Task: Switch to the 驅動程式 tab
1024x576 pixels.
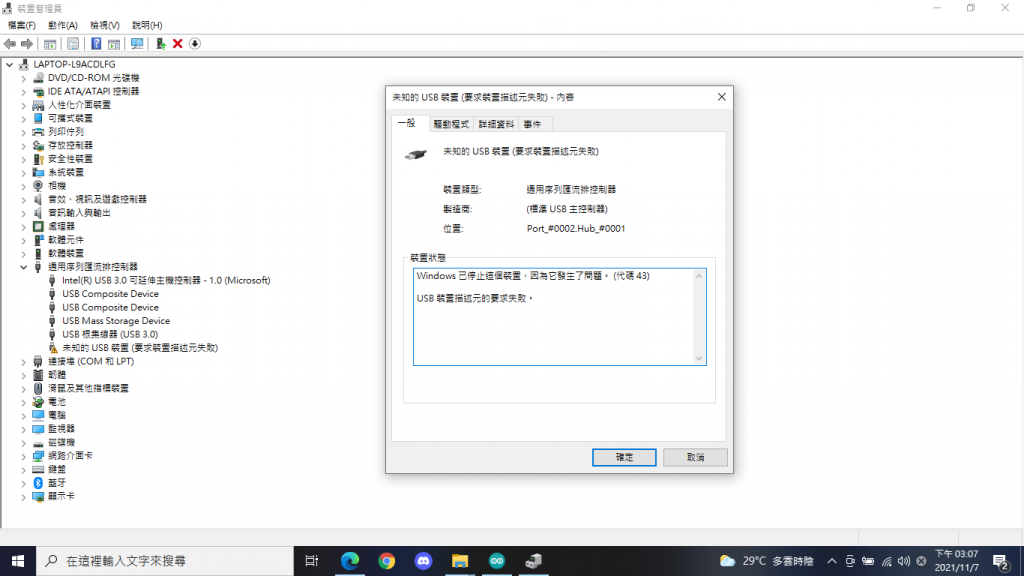Action: click(451, 124)
